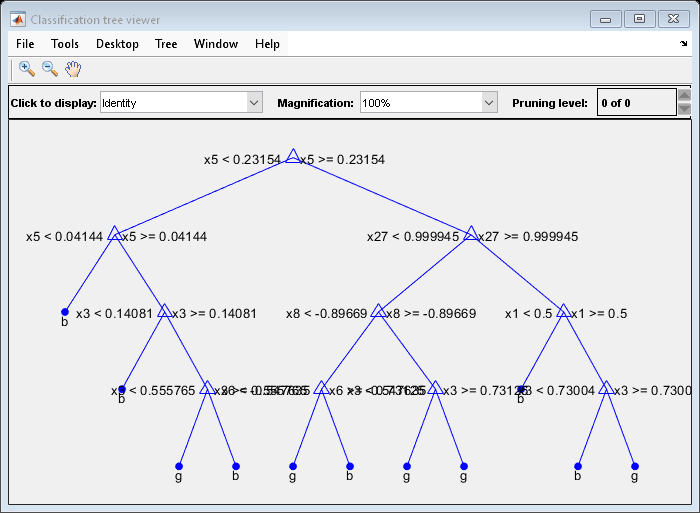Click the Pruning level up arrow
Image resolution: width=700 pixels, height=513 pixels.
(x=684, y=96)
